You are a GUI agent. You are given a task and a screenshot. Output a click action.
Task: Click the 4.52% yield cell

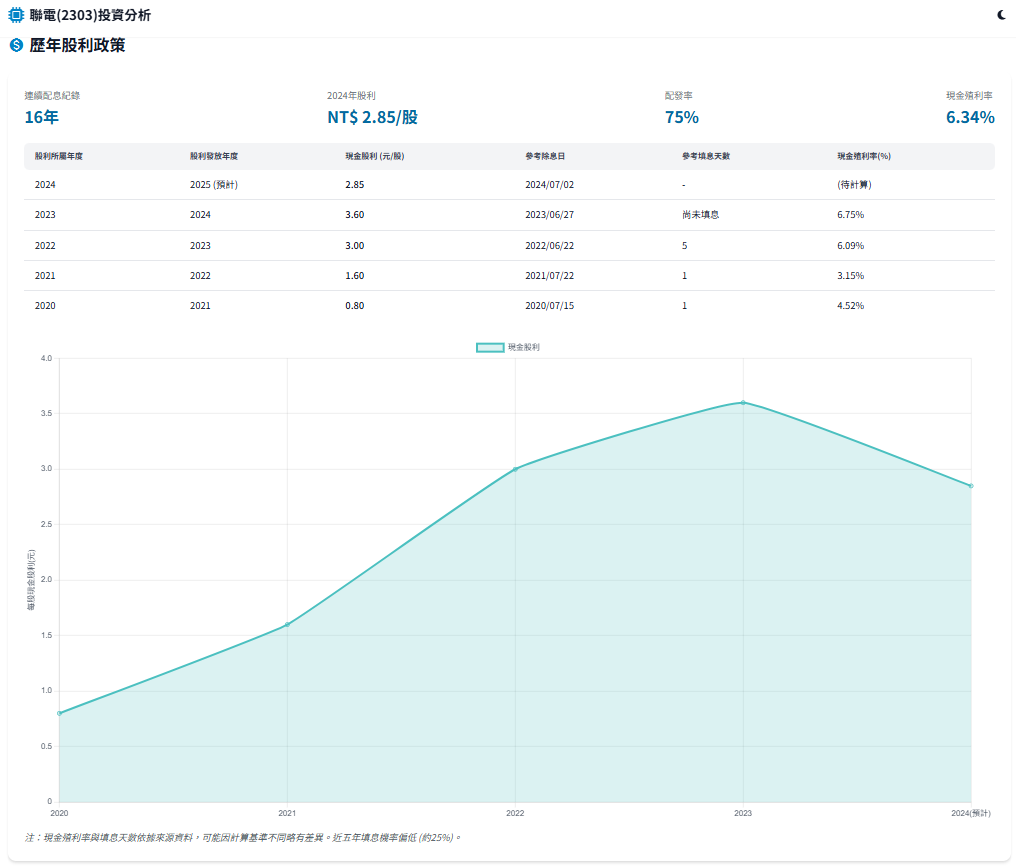(x=850, y=306)
